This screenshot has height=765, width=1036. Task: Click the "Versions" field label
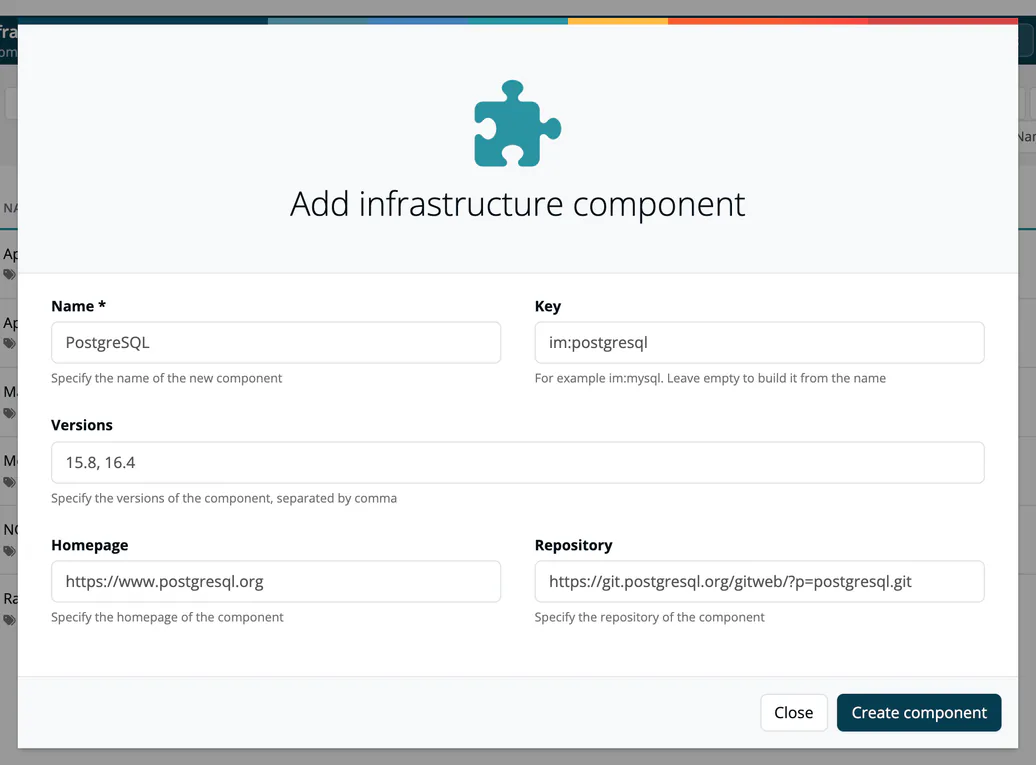pyautogui.click(x=82, y=425)
